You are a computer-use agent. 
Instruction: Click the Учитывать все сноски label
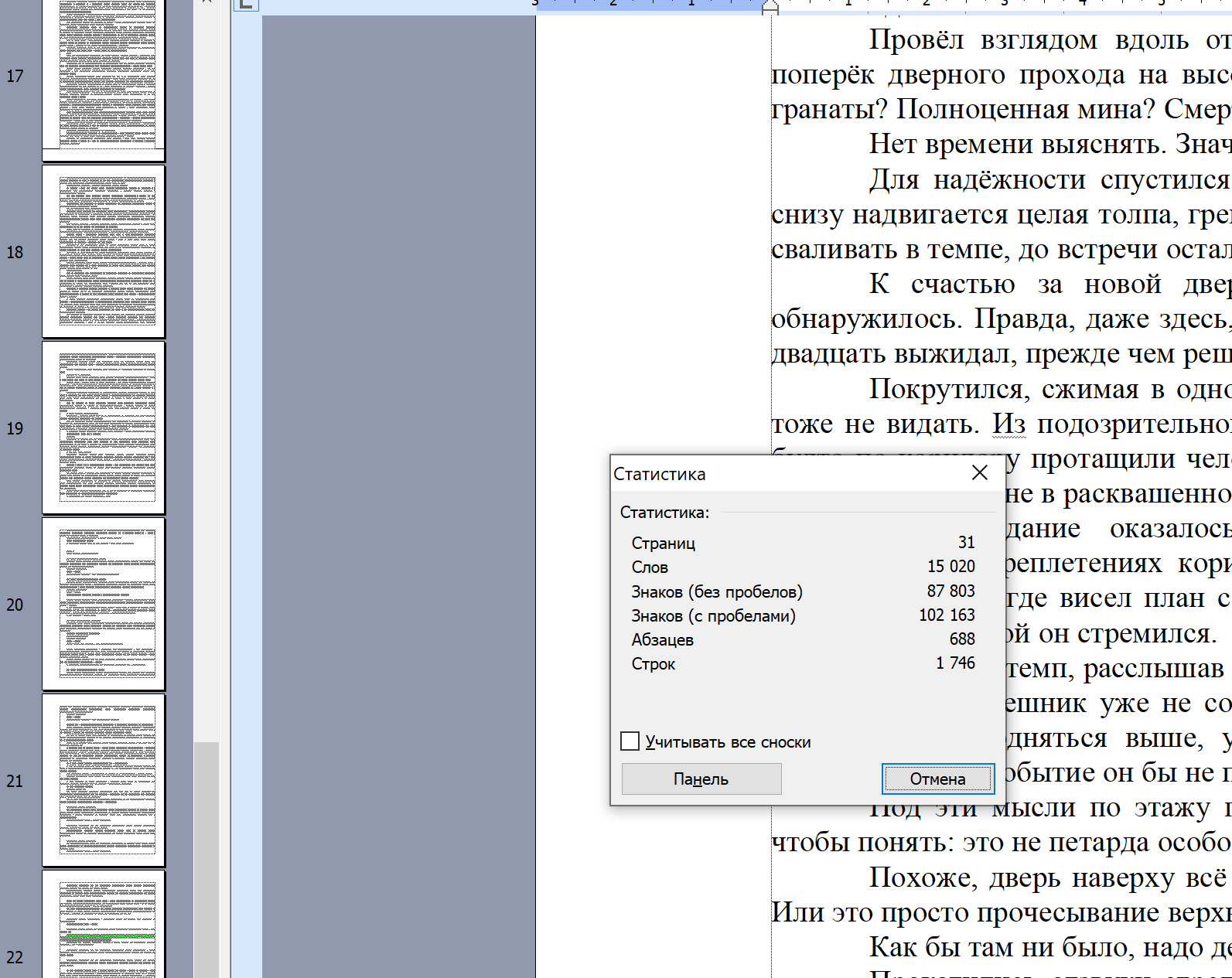tap(728, 742)
